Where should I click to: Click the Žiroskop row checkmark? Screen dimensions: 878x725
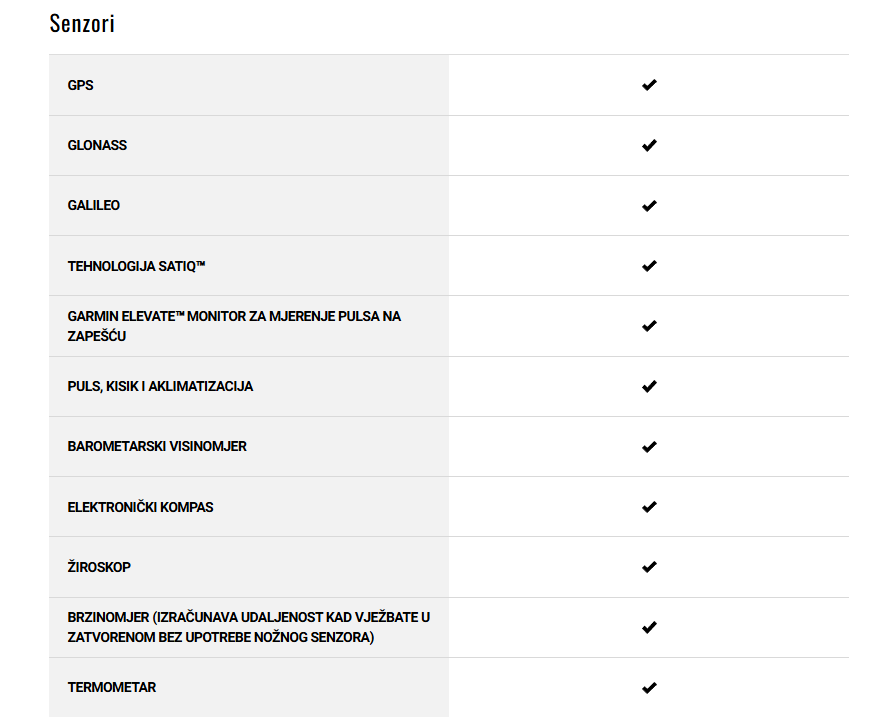(649, 567)
